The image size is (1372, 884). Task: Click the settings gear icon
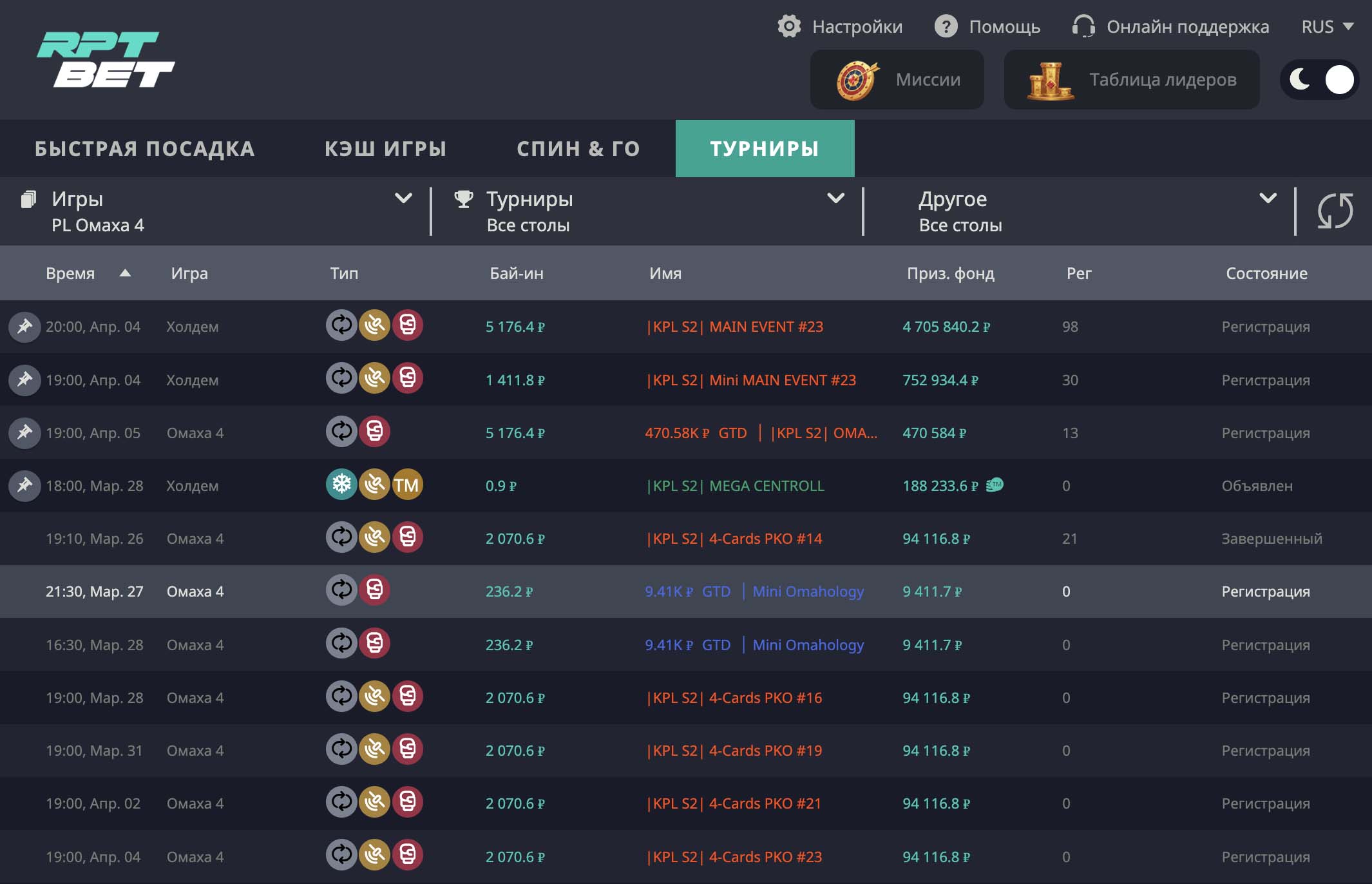789,26
